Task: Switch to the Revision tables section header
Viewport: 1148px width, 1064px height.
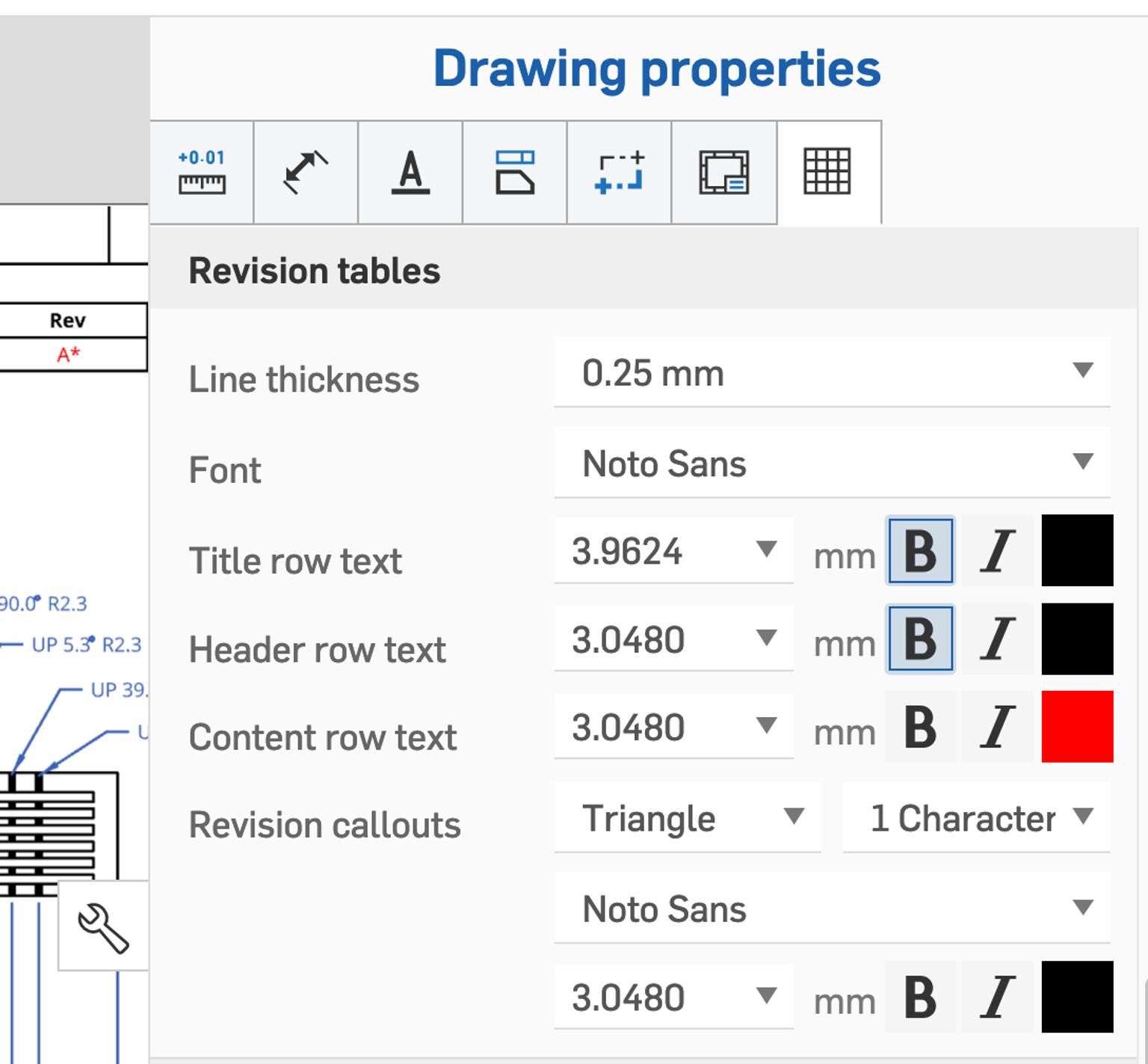Action: tap(314, 270)
